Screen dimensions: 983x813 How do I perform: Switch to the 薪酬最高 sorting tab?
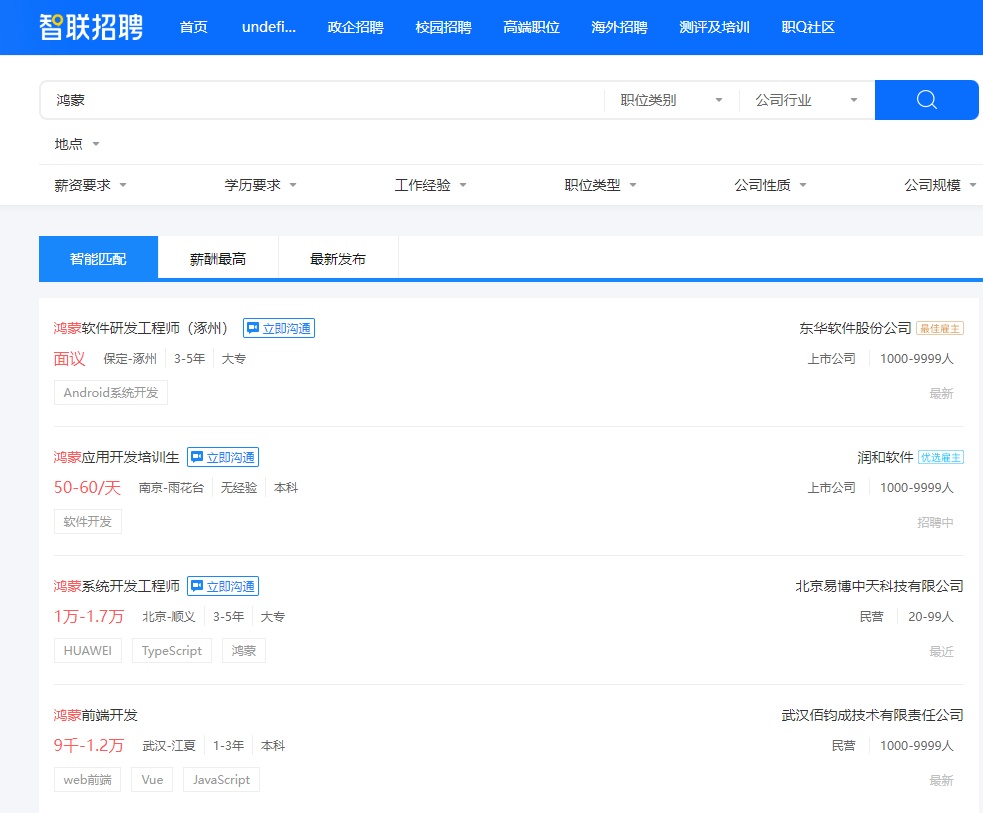(218, 258)
